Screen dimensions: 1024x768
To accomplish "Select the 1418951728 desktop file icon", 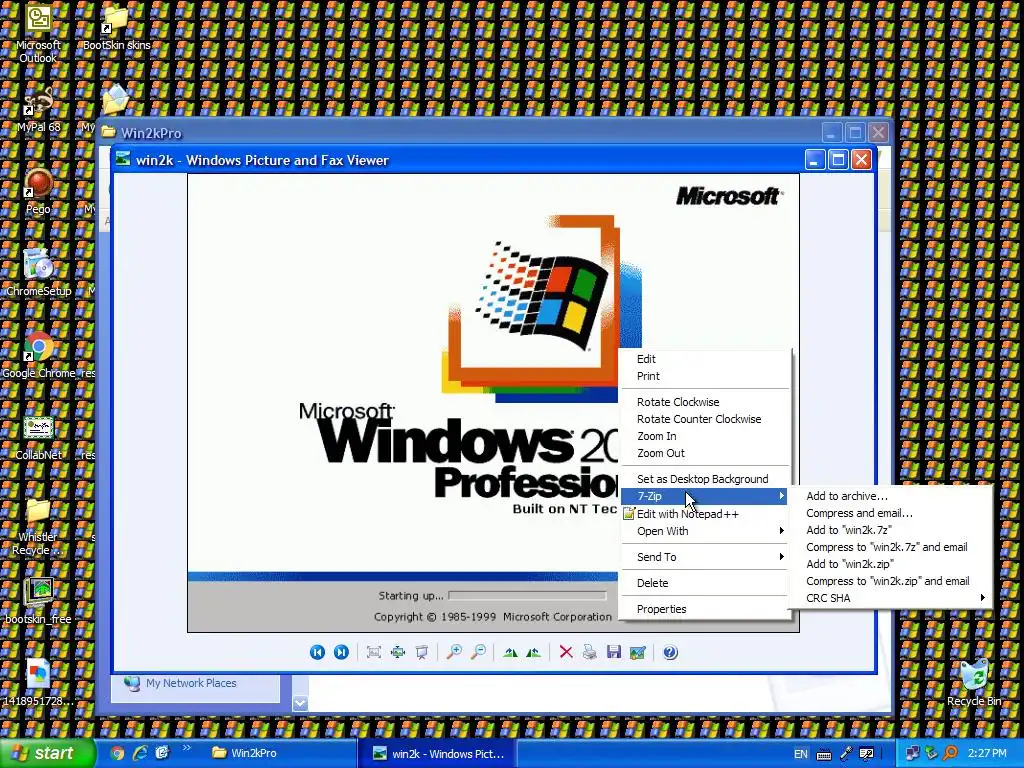I will click(39, 684).
